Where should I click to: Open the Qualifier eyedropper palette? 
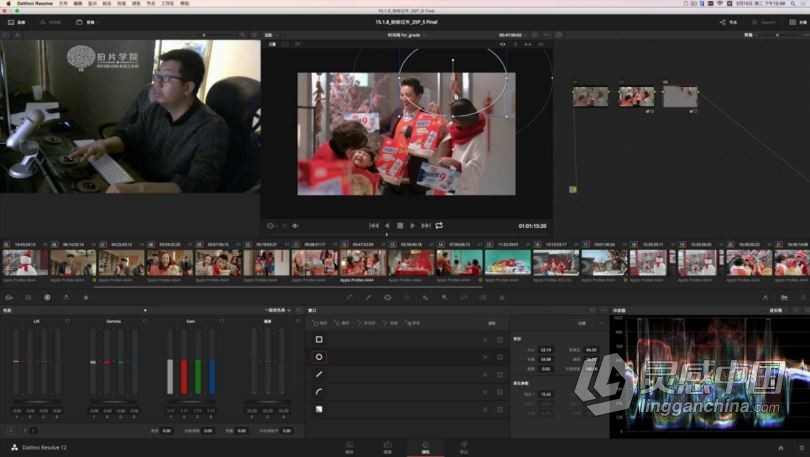coord(368,297)
